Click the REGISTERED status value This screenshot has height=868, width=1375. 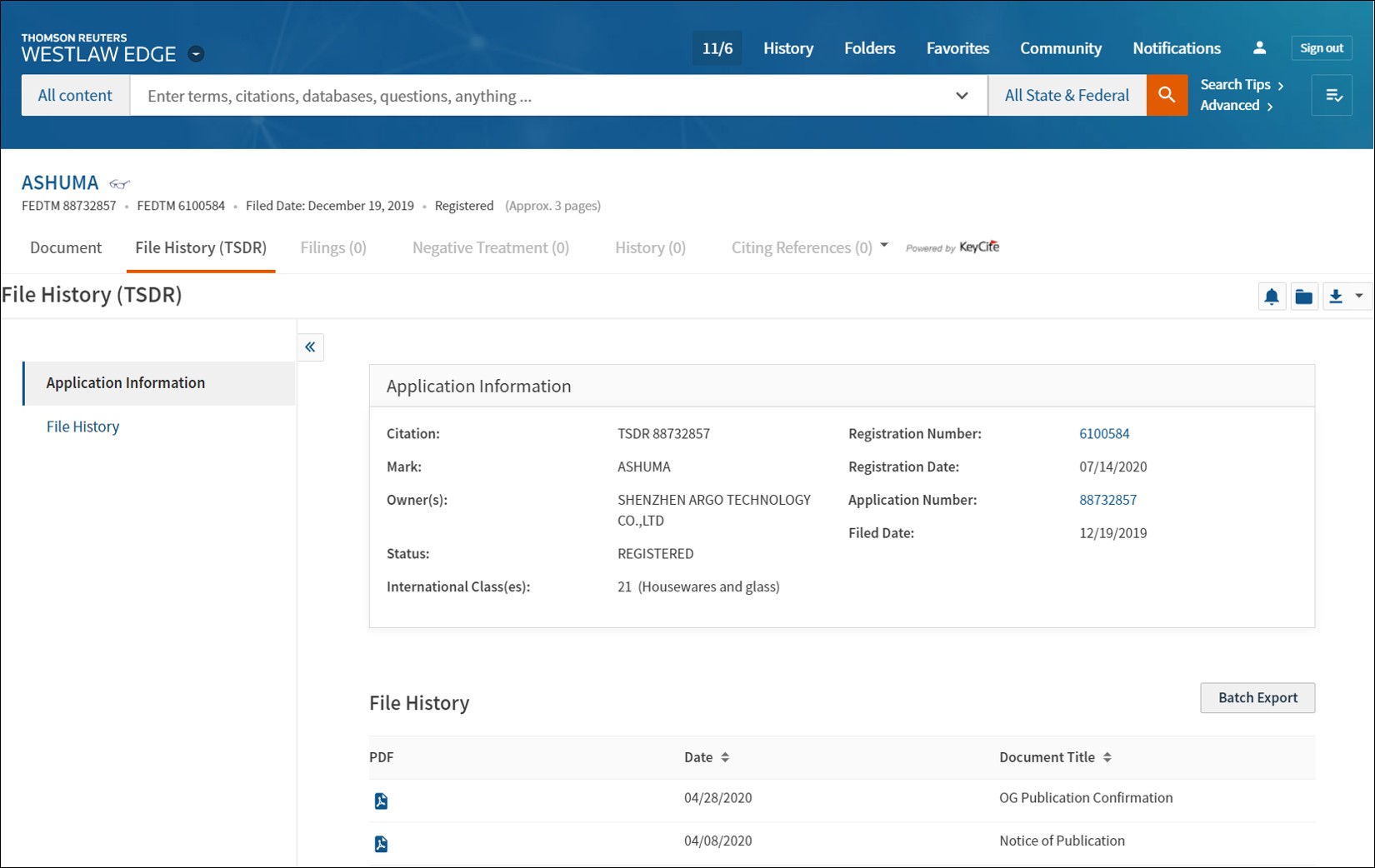coord(655,554)
